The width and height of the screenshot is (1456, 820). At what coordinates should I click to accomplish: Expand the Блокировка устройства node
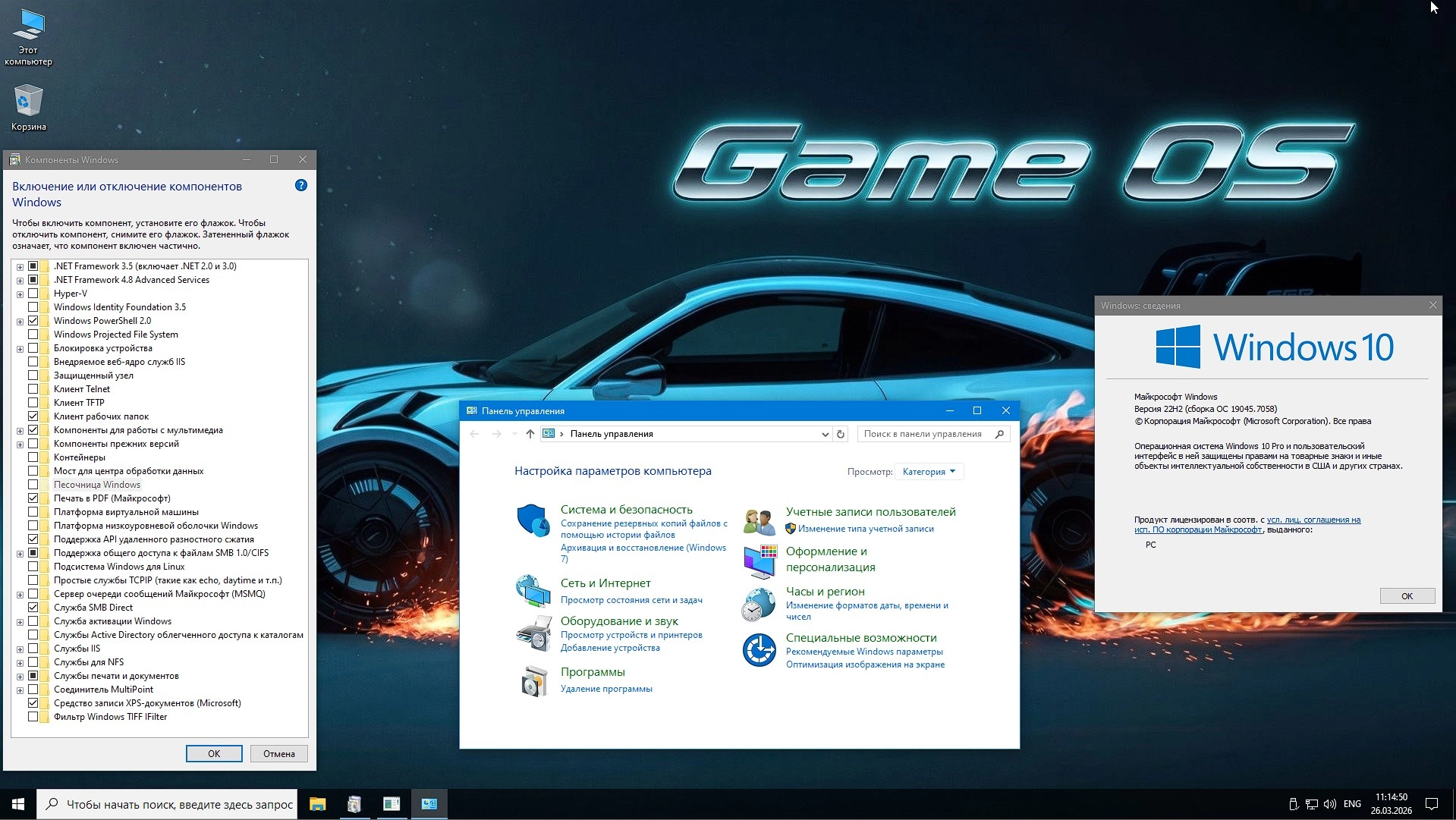[20, 349]
